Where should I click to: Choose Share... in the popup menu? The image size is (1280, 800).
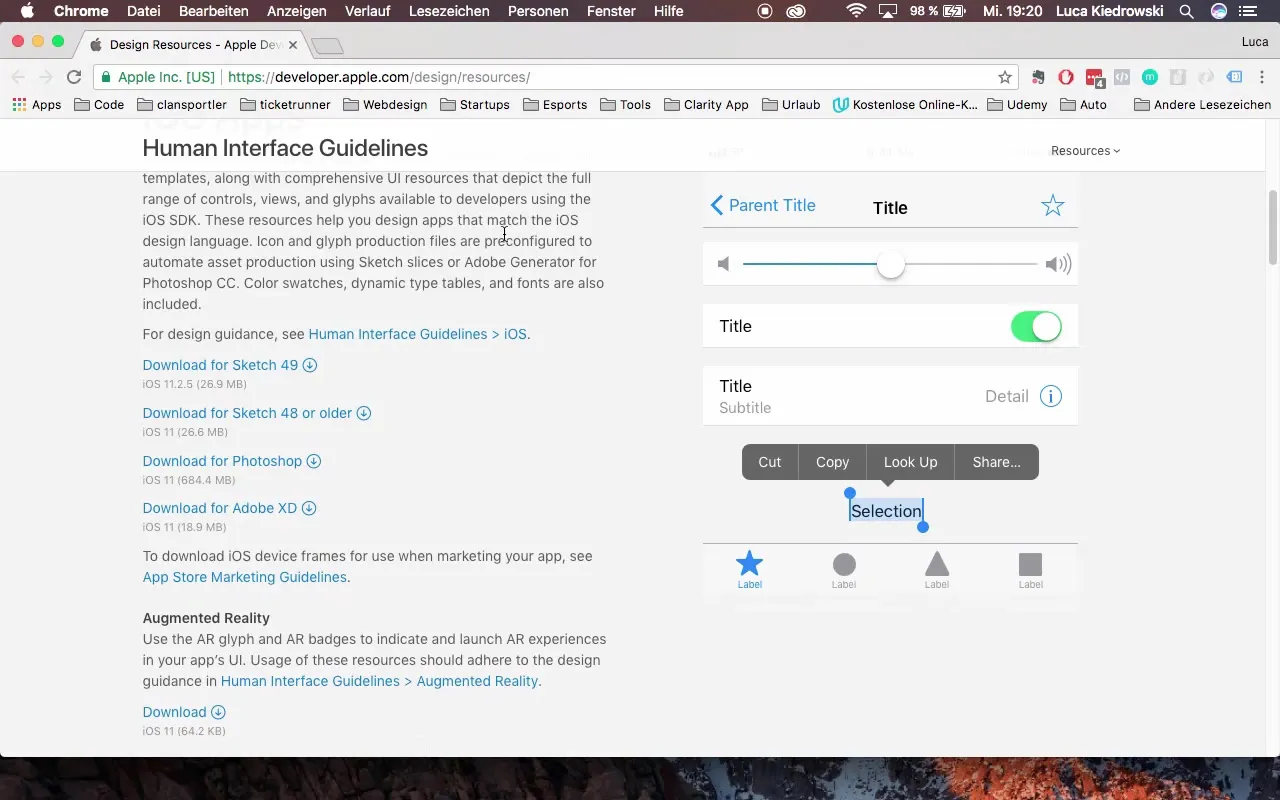pos(996,462)
